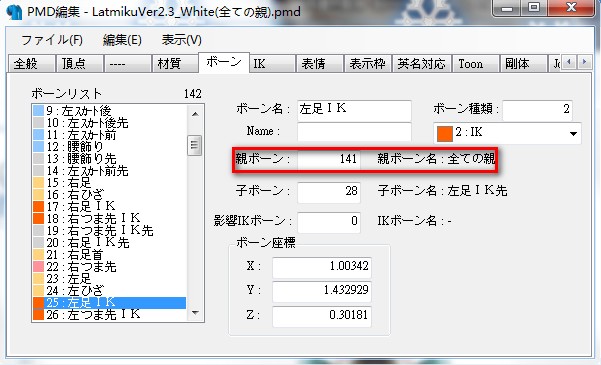Open the bone type dropdown showing 2 : IK

(x=507, y=133)
